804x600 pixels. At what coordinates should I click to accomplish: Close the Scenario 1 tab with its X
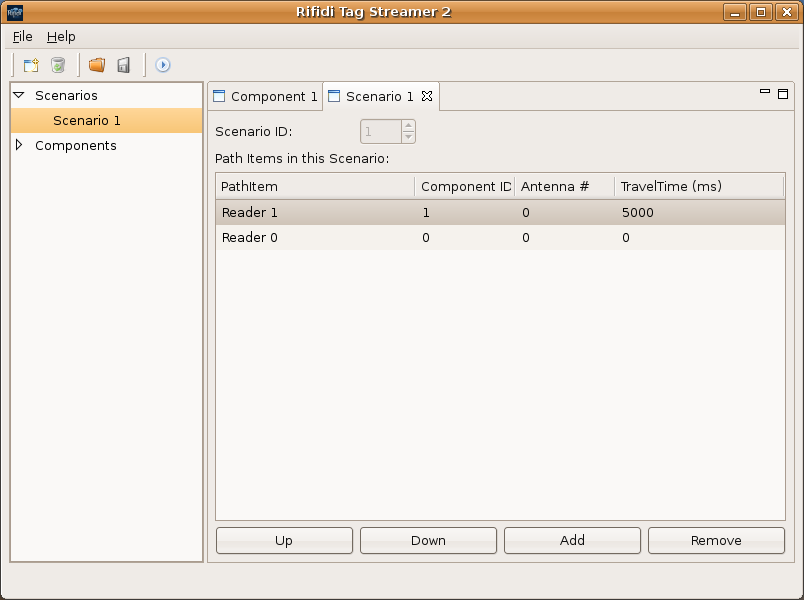click(427, 97)
